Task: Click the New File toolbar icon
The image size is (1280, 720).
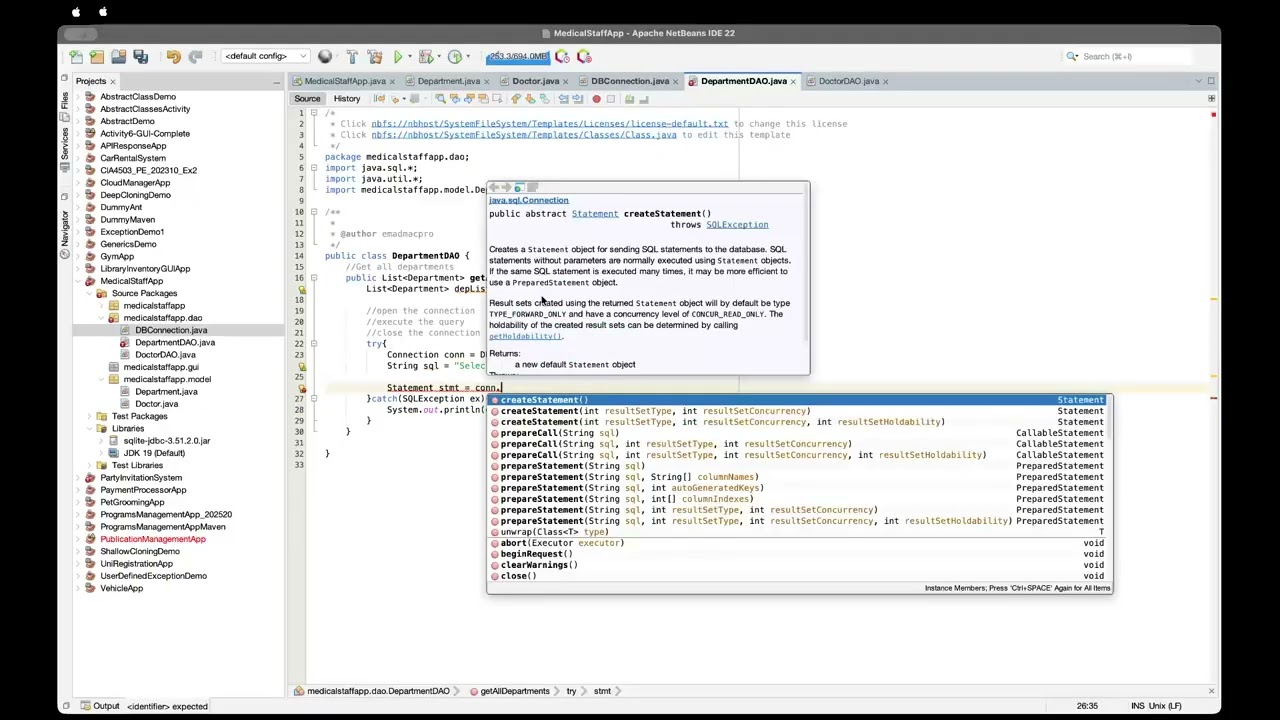Action: 75,57
